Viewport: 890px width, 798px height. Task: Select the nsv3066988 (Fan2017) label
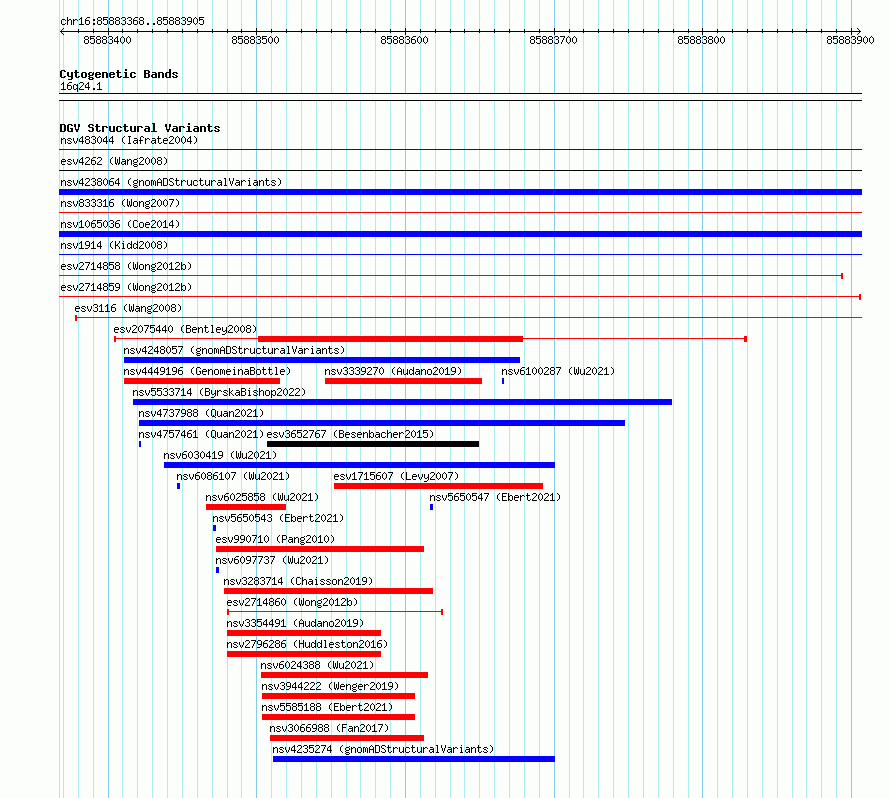(x=329, y=728)
